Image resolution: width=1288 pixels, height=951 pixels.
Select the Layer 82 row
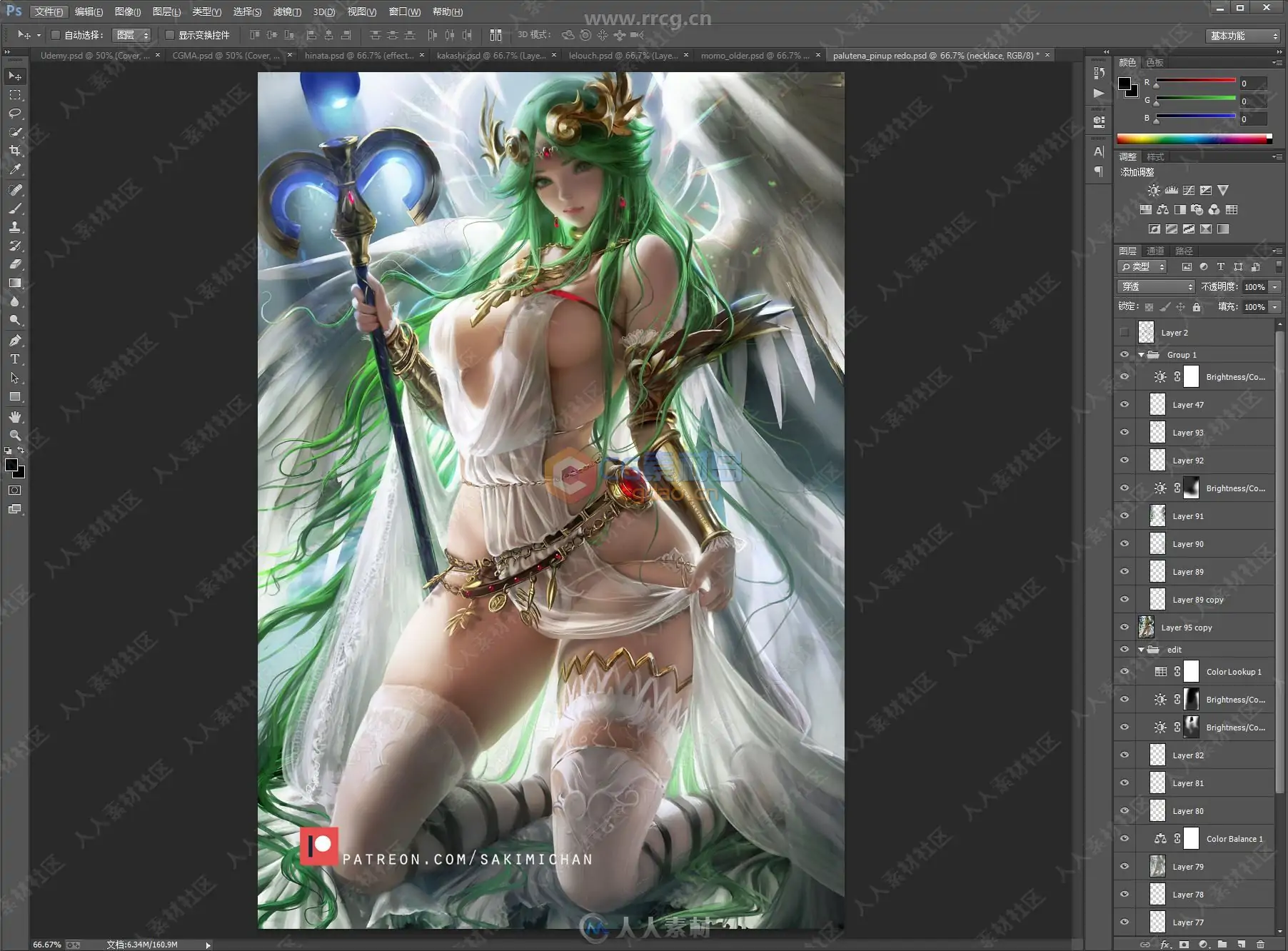click(x=1194, y=755)
